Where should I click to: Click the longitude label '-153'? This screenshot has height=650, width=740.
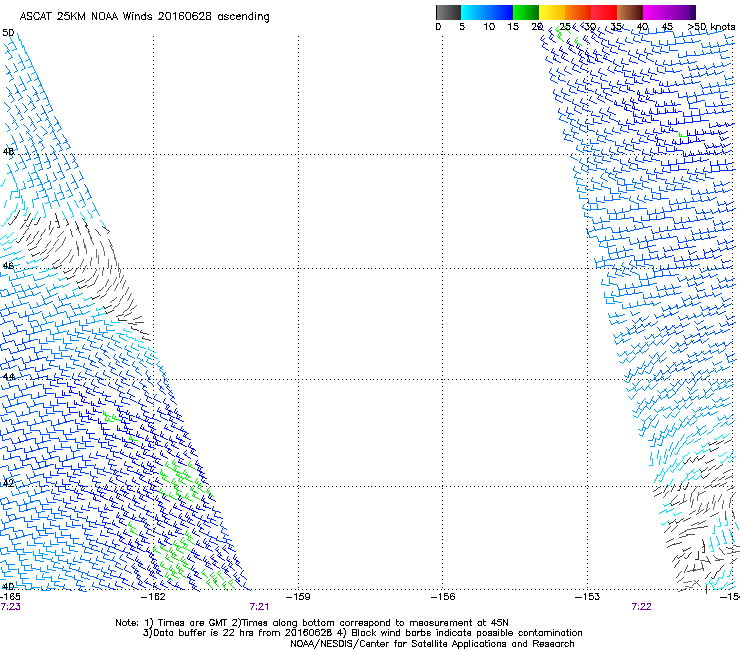588,597
